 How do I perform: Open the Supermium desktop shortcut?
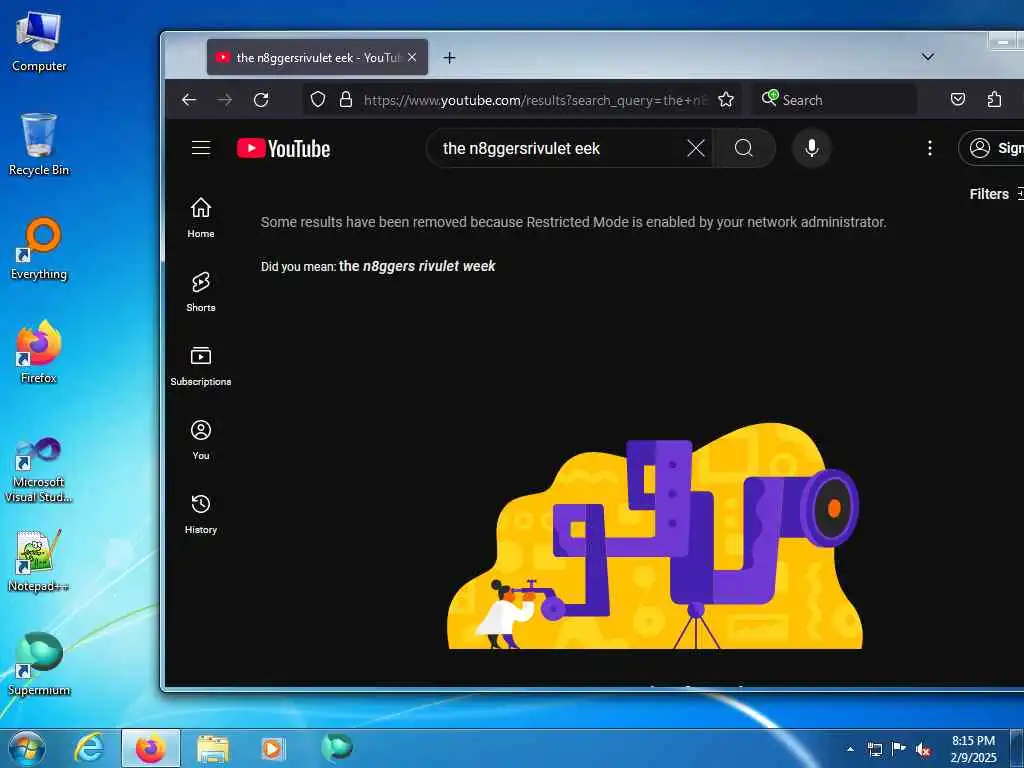click(39, 665)
